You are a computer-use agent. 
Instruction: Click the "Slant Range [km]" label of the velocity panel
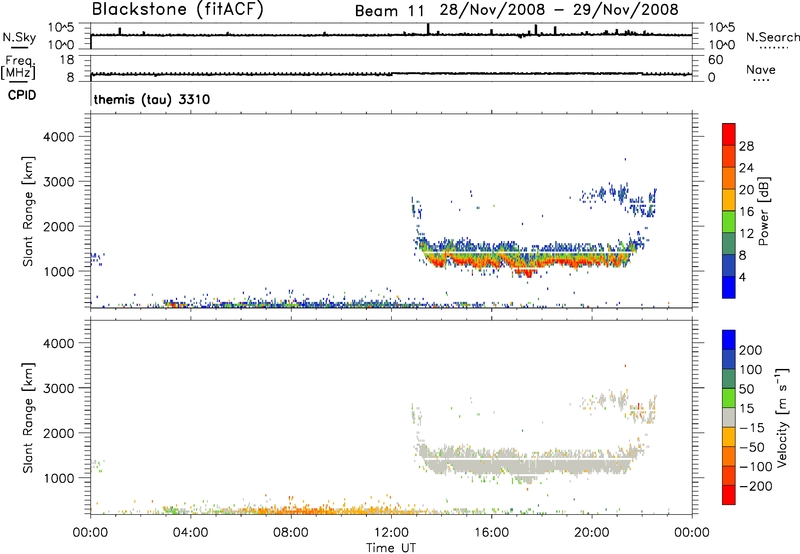[28, 417]
